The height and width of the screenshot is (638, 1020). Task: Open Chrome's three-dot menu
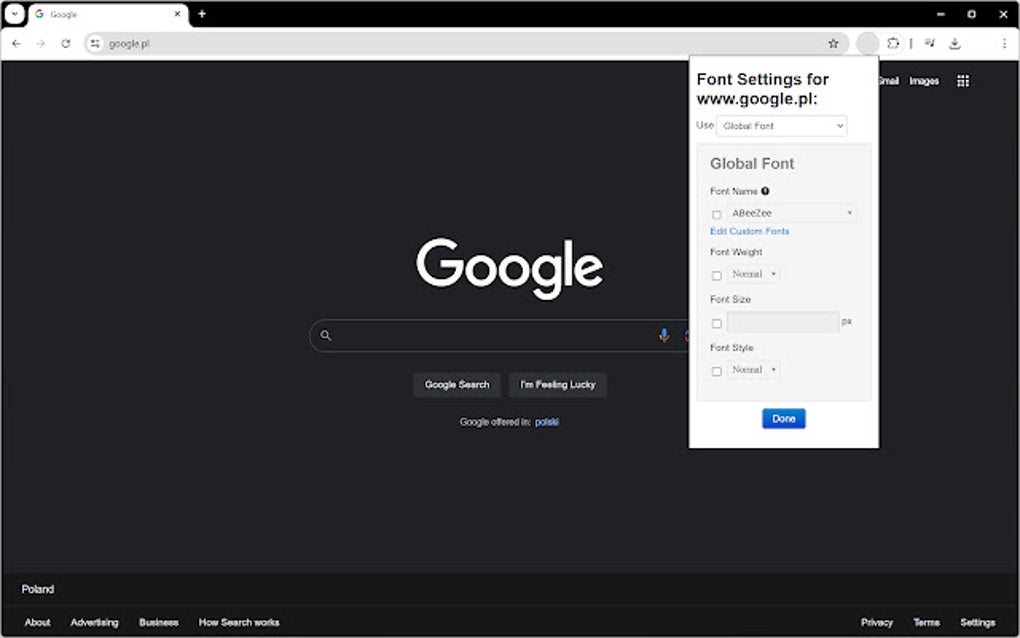pyautogui.click(x=1005, y=43)
